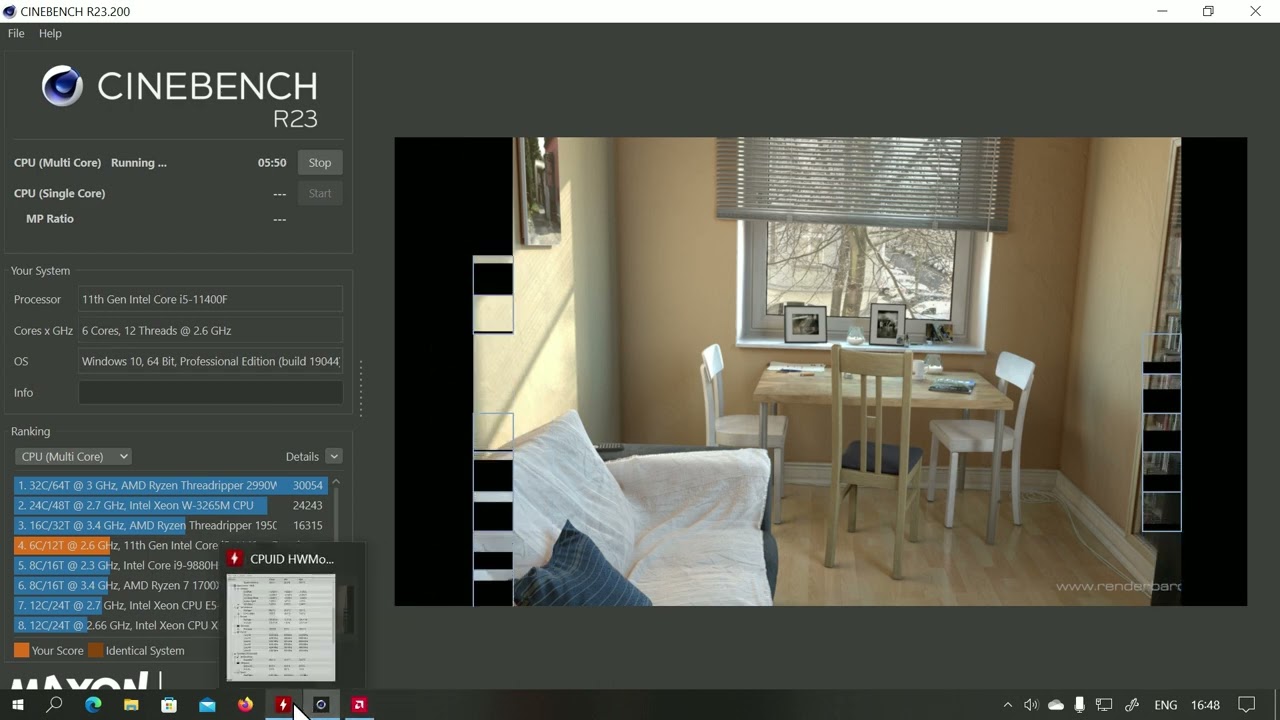Click the ranking list scroll up arrow
The width and height of the screenshot is (1280, 720).
336,483
